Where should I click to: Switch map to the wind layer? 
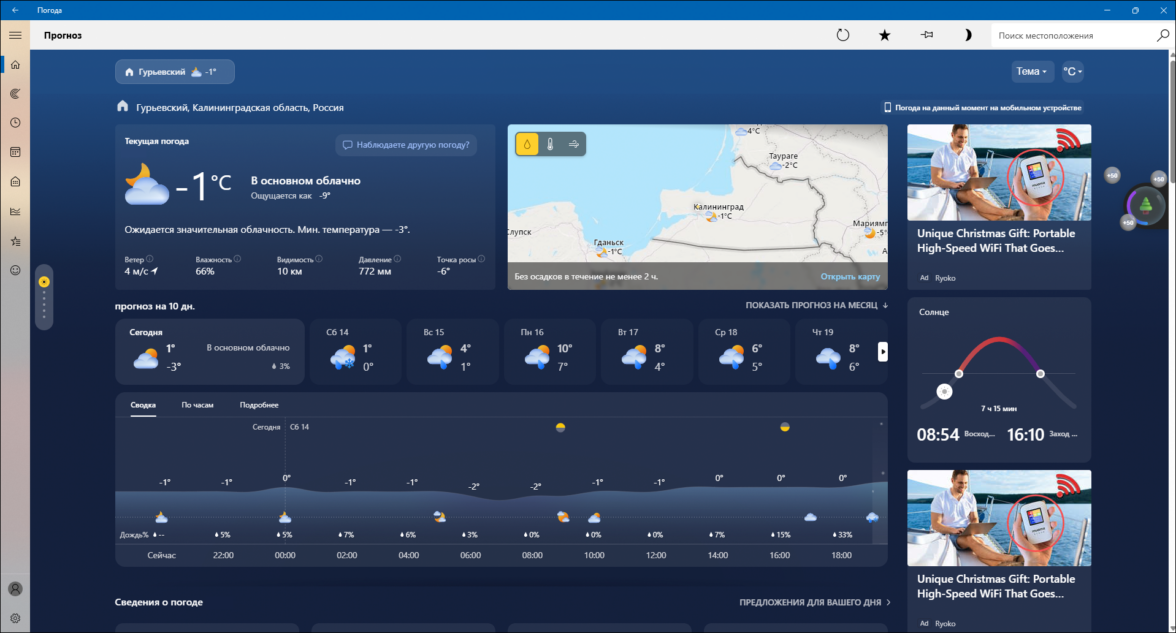pyautogui.click(x=574, y=144)
